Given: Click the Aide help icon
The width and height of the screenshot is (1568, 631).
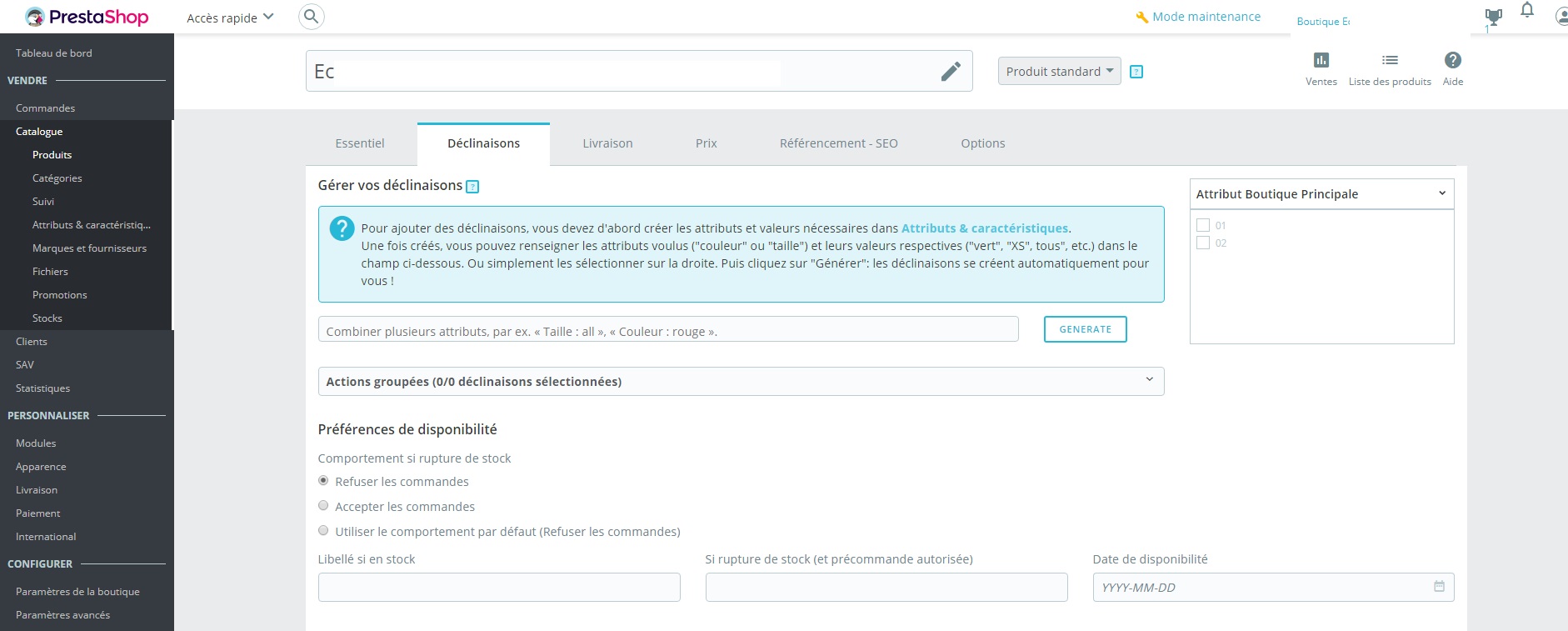Looking at the screenshot, I should pos(1453,60).
